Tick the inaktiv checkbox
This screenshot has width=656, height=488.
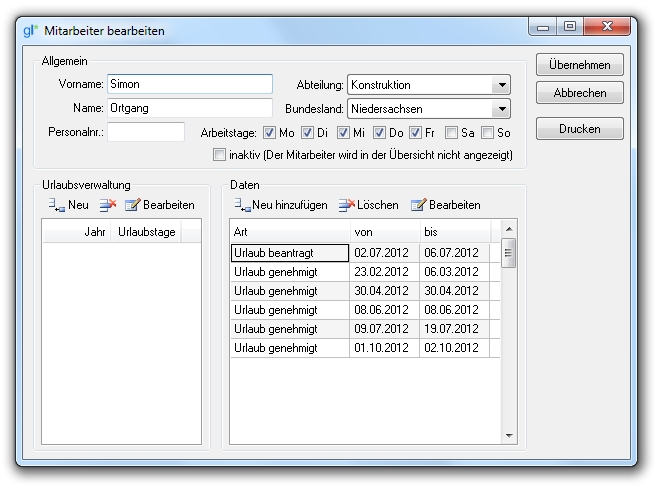[x=220, y=155]
